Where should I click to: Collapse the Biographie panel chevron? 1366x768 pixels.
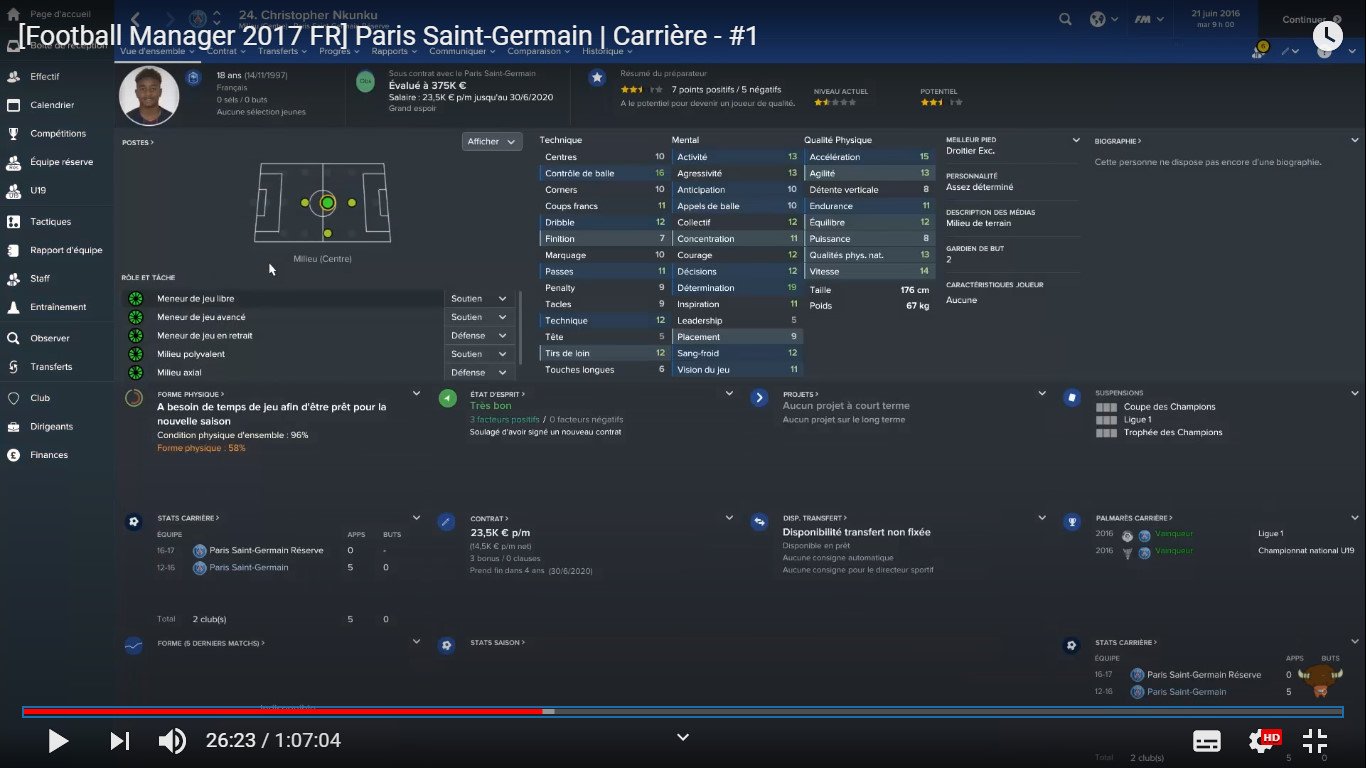[x=1355, y=141]
